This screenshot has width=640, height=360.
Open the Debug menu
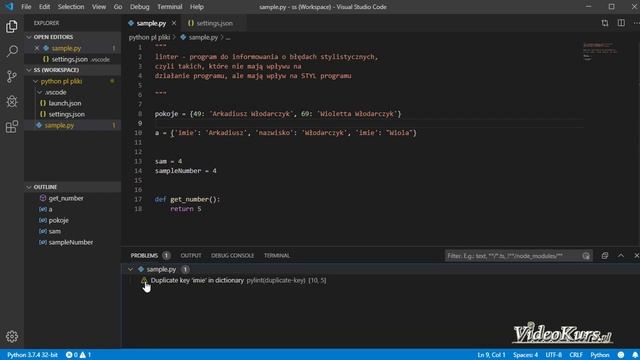pos(139,7)
